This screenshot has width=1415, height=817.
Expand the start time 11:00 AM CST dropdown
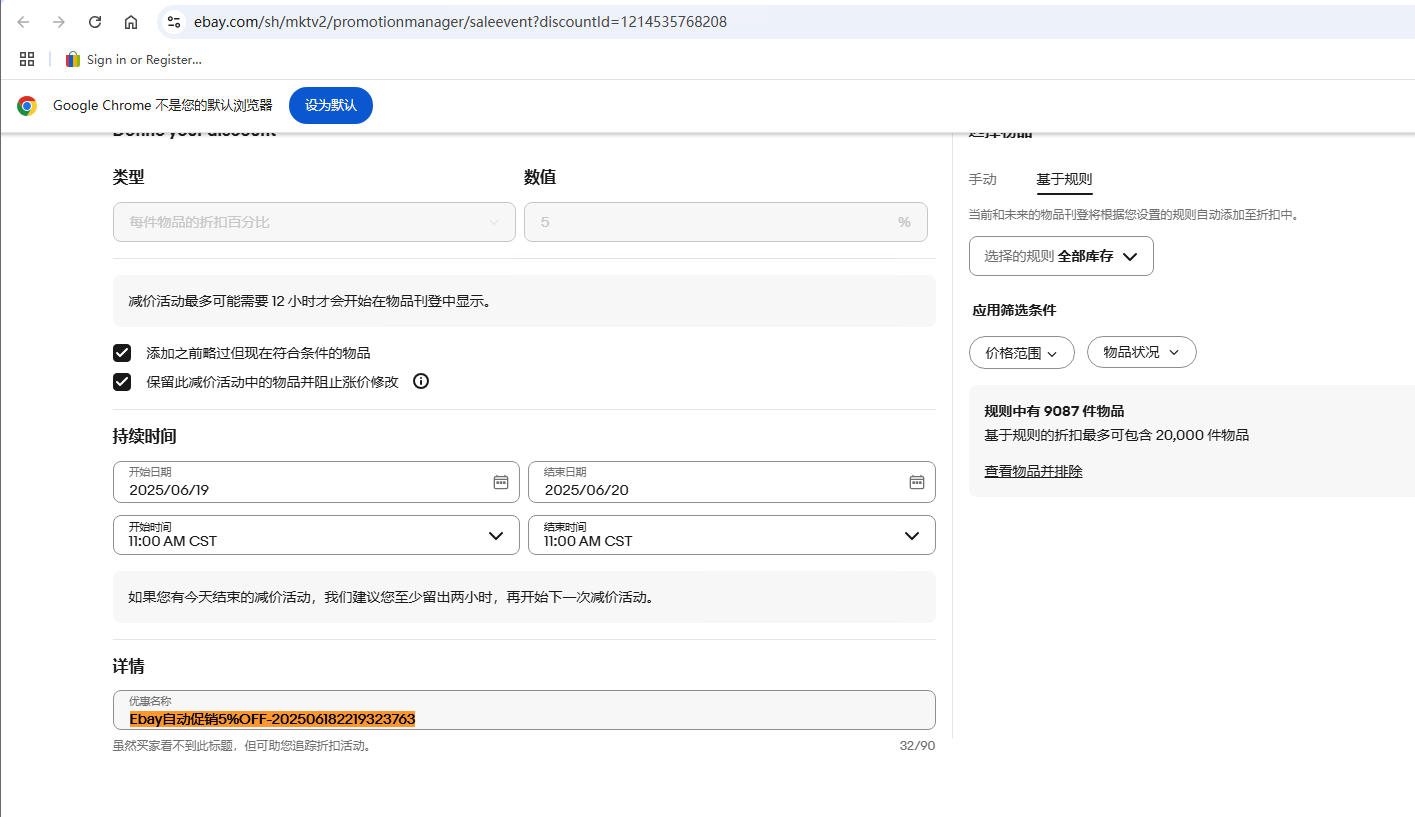tap(316, 535)
